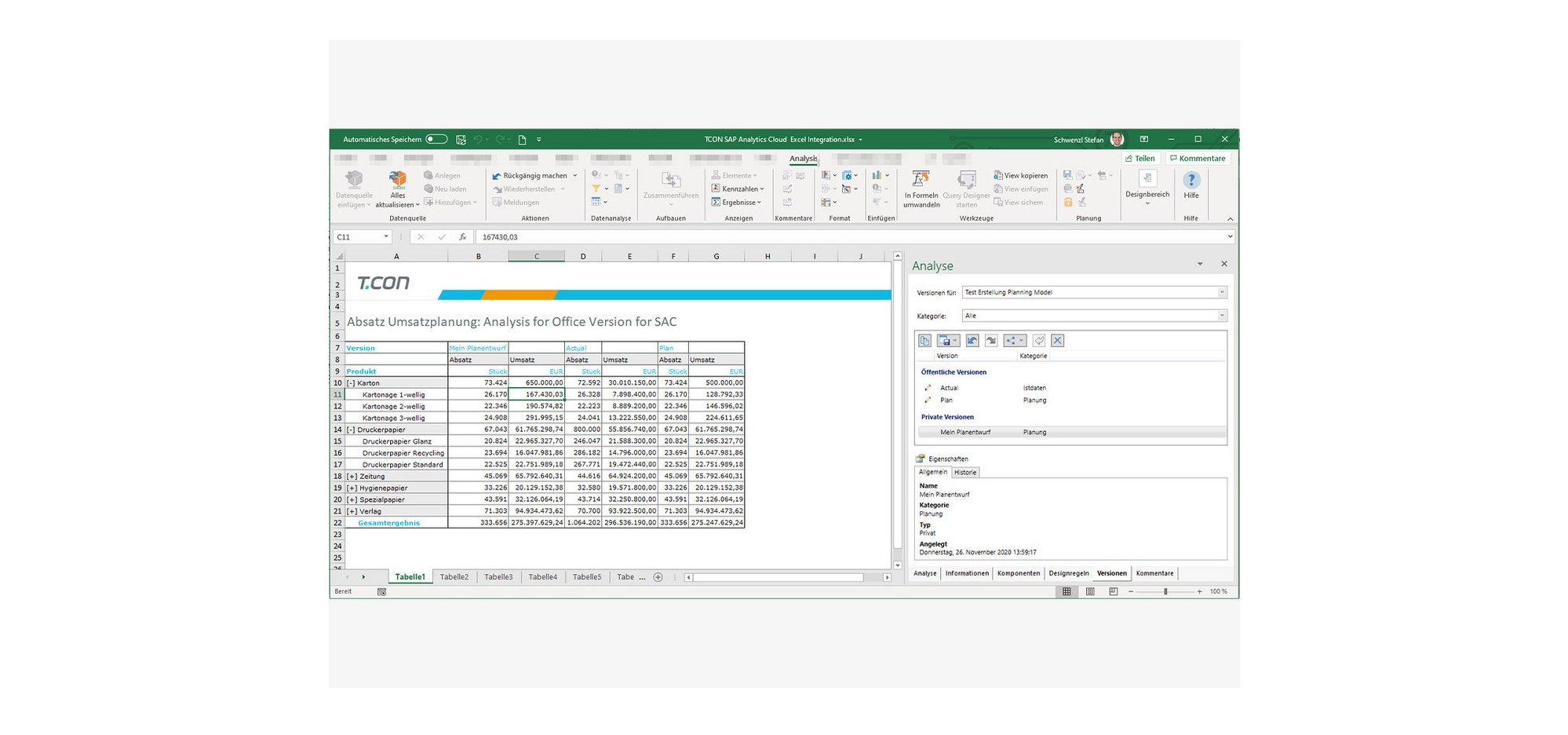Viewport: 1568px width, 735px height.
Task: Toggle the Automatisches Speichern switch
Action: click(436, 139)
